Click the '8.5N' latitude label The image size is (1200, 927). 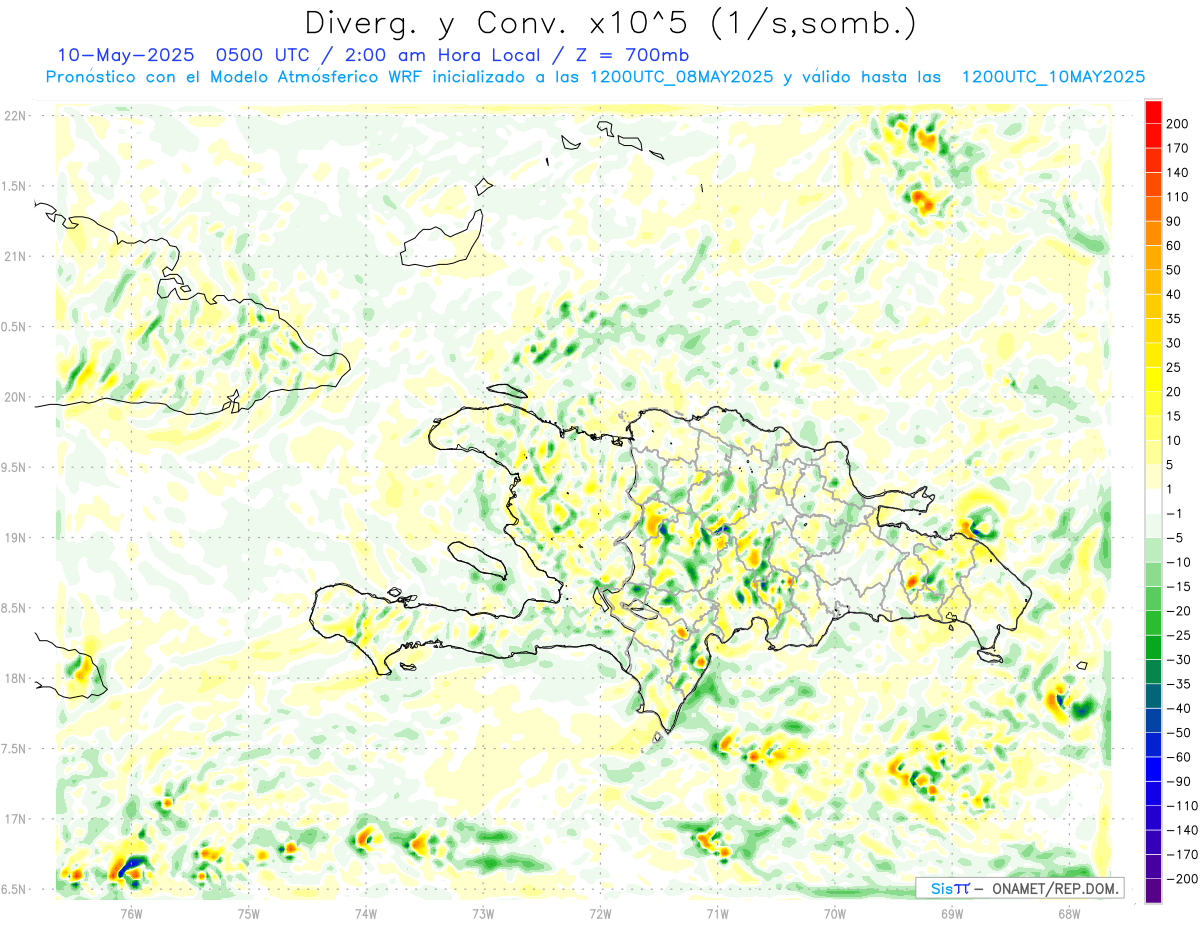(13, 608)
